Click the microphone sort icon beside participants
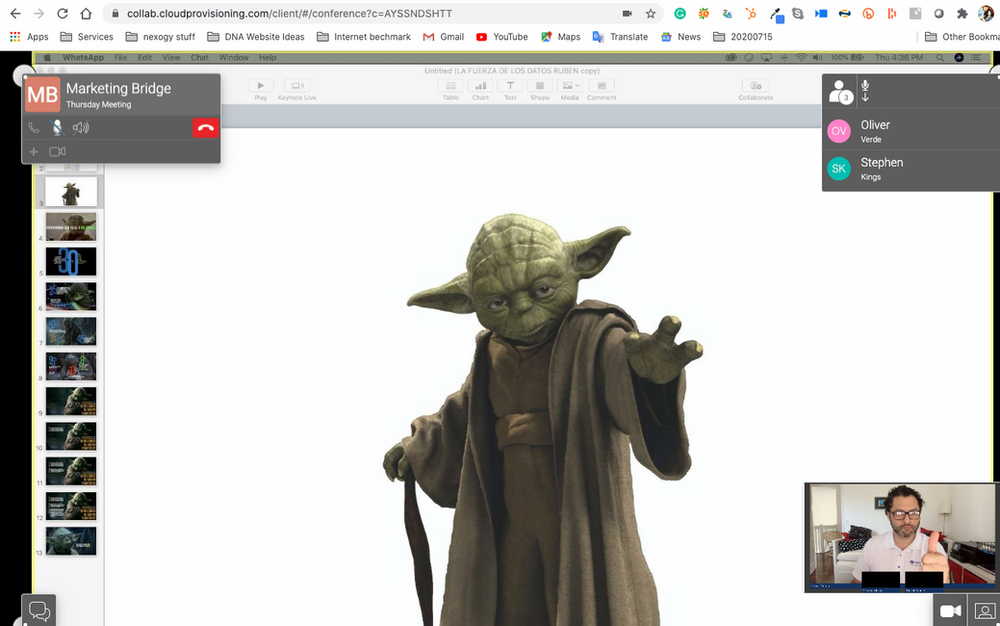This screenshot has width=1000, height=626. (865, 91)
